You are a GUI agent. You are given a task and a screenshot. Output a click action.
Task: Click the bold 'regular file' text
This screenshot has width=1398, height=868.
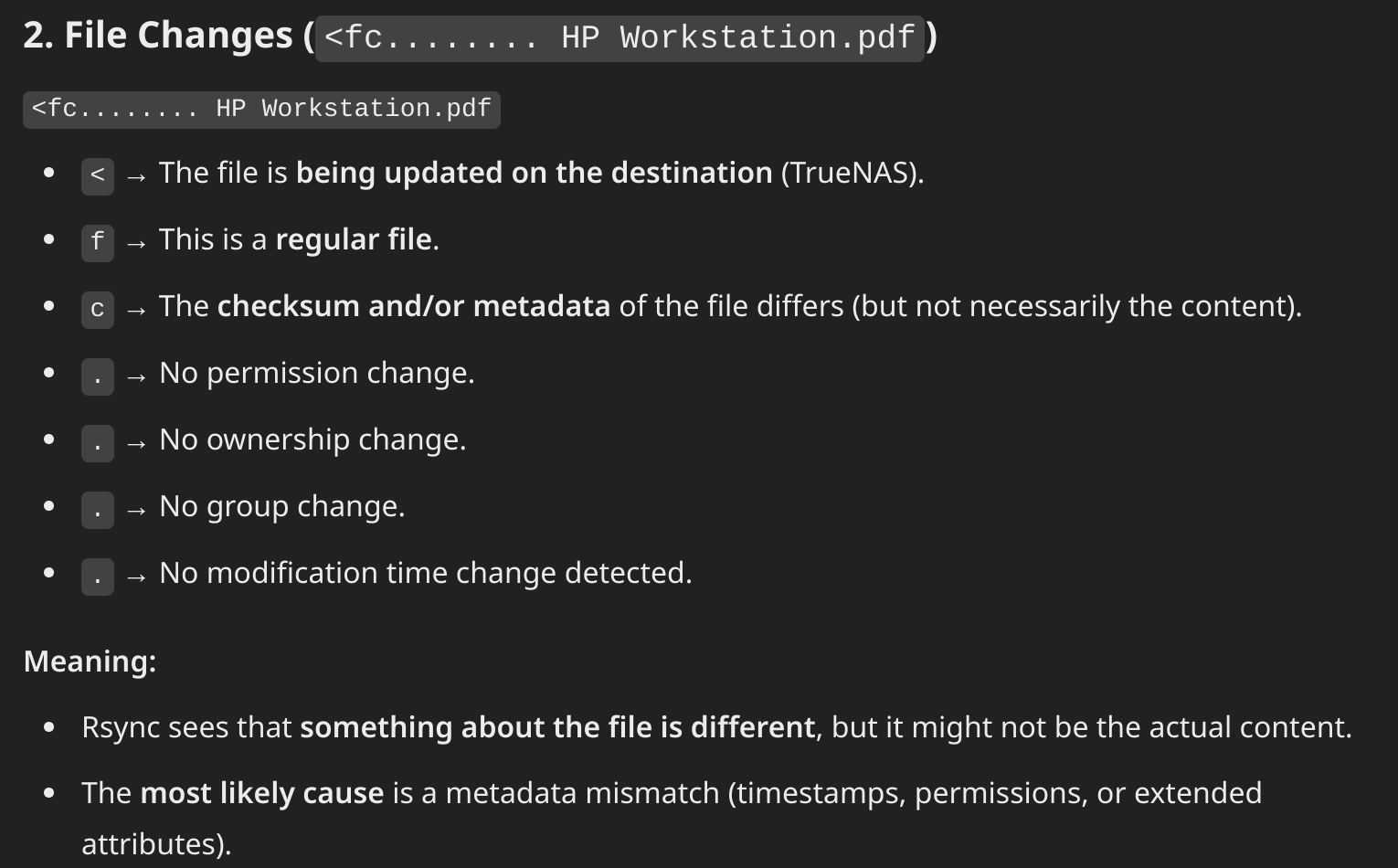click(354, 239)
